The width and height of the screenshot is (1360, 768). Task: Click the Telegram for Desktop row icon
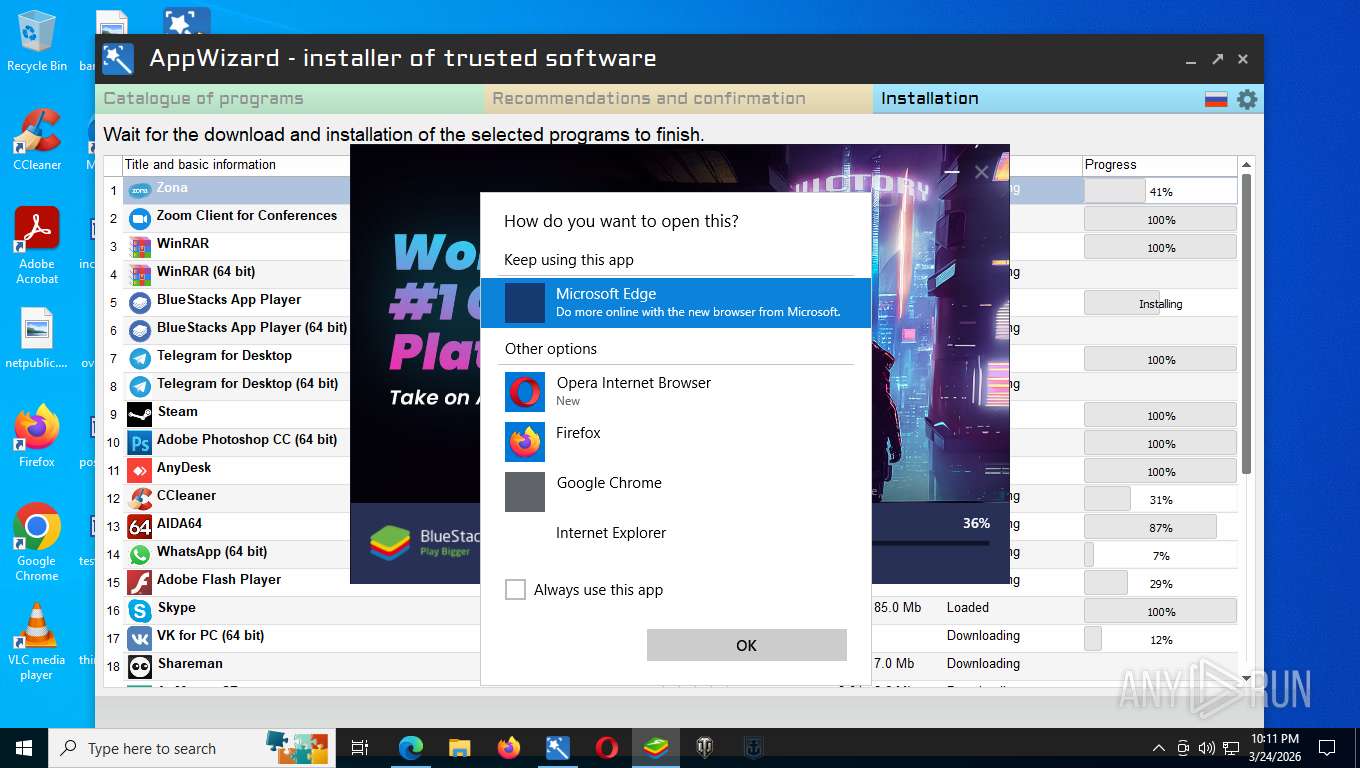coord(140,358)
